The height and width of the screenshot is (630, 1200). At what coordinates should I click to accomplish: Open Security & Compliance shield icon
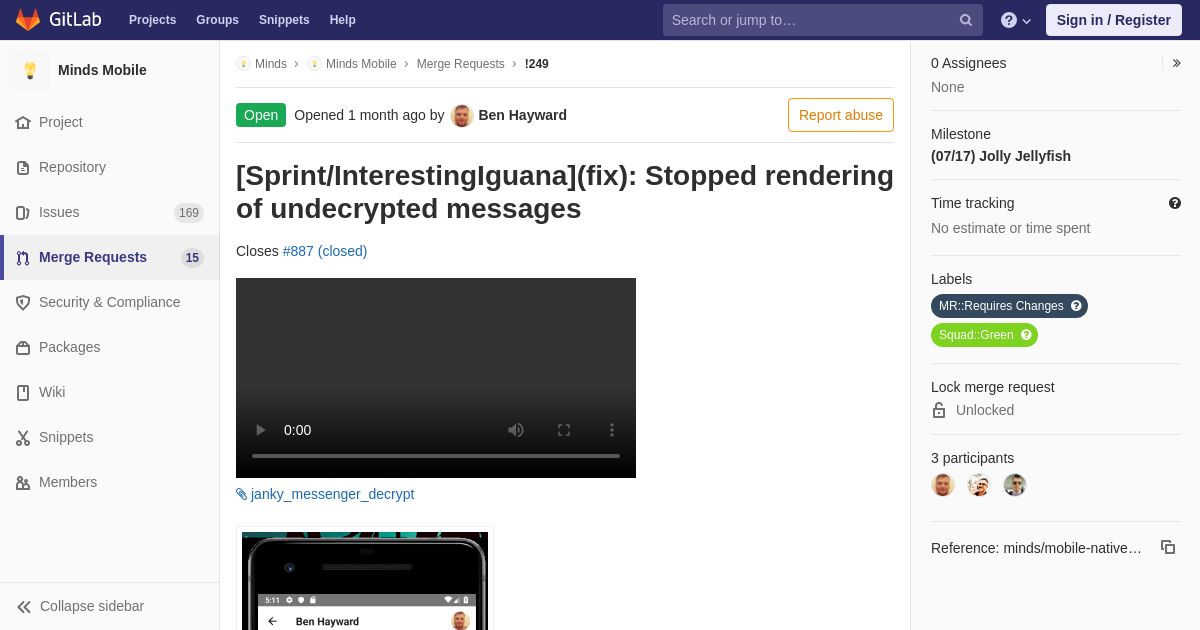pos(23,303)
